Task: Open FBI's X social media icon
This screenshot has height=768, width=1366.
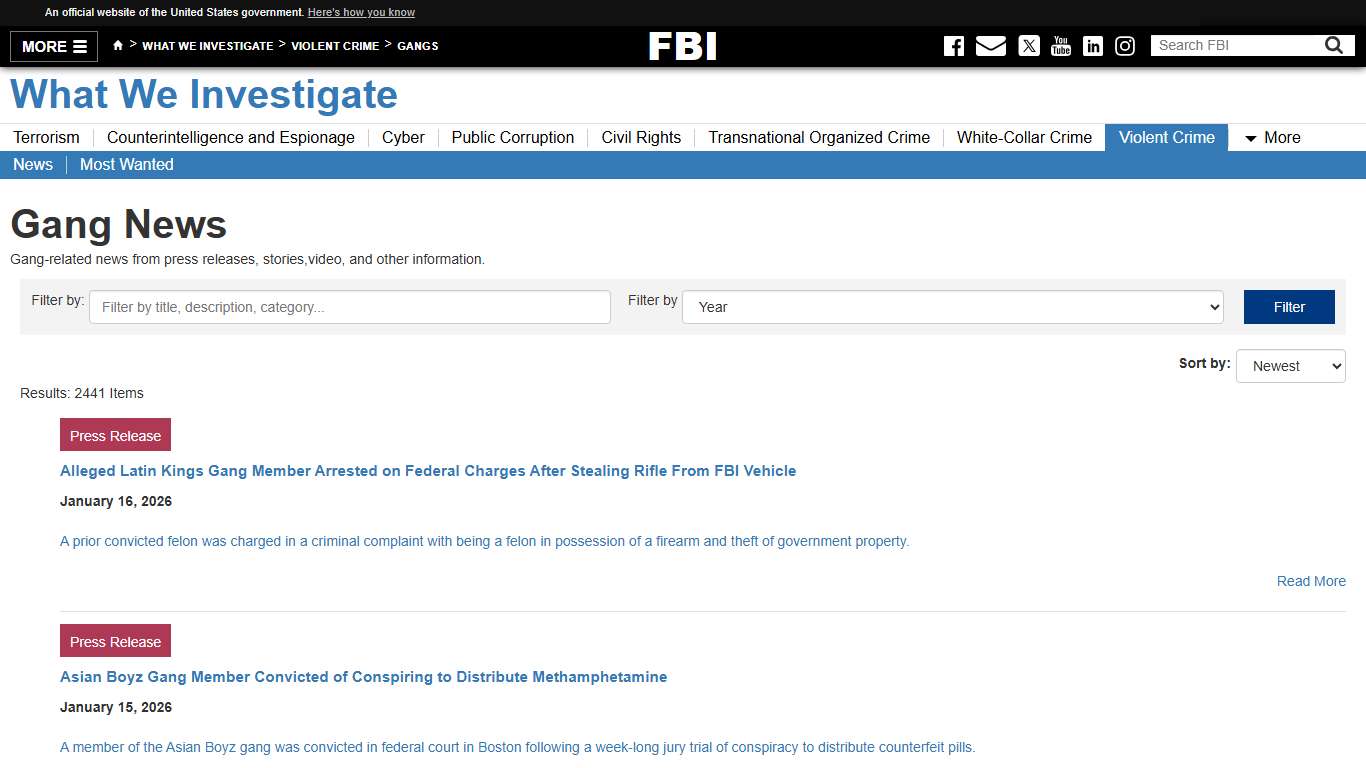Action: [1028, 45]
